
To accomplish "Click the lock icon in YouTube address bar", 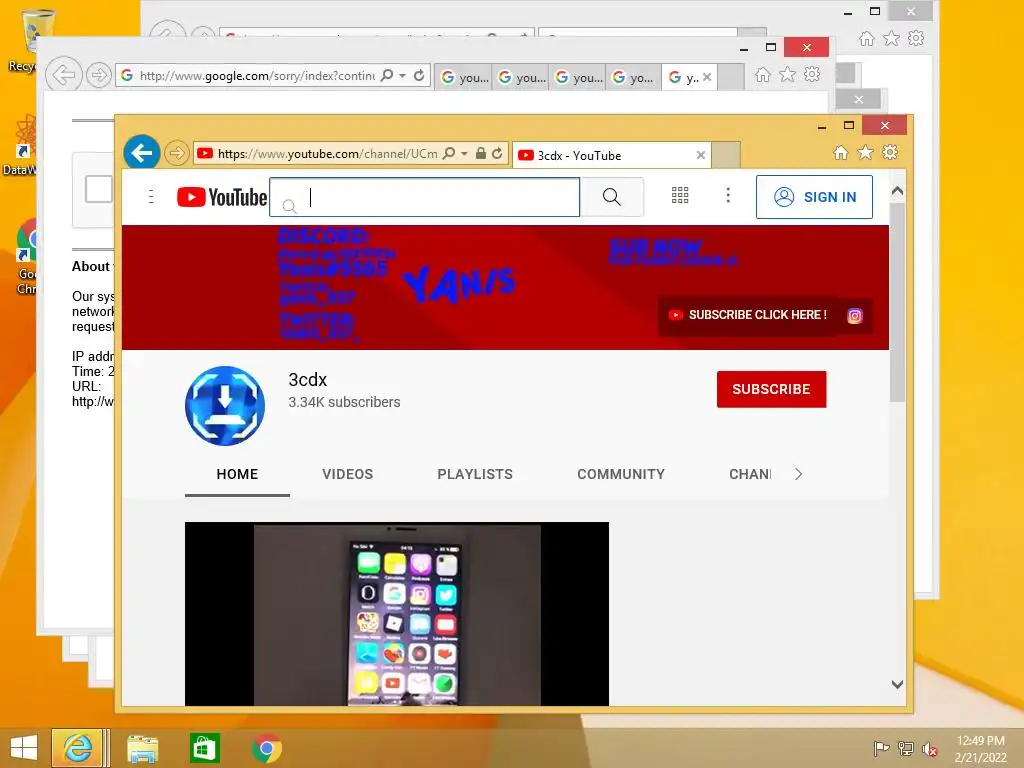I will click(x=481, y=153).
